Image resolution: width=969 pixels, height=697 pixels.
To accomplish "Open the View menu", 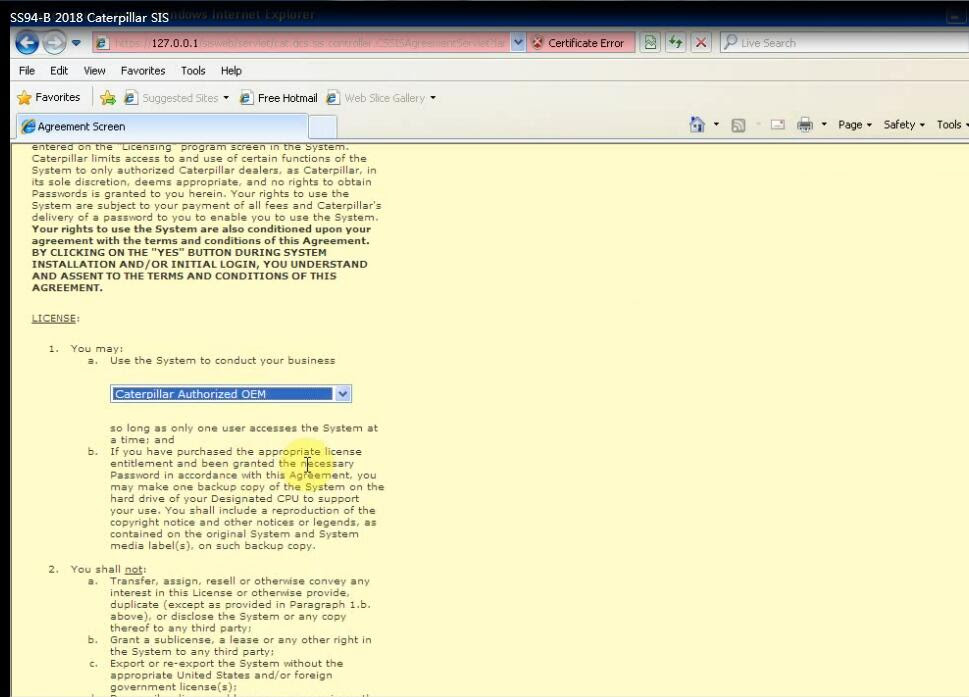I will tap(95, 71).
